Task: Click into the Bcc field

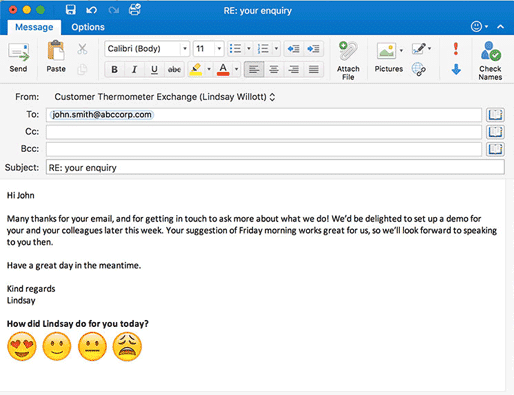Action: tap(264, 149)
